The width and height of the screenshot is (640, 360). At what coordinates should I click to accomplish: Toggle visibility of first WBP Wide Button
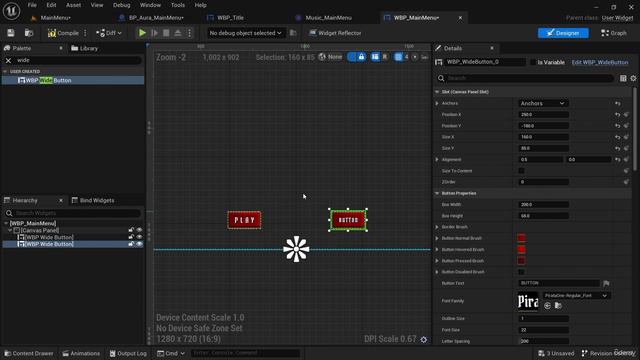[139, 237]
